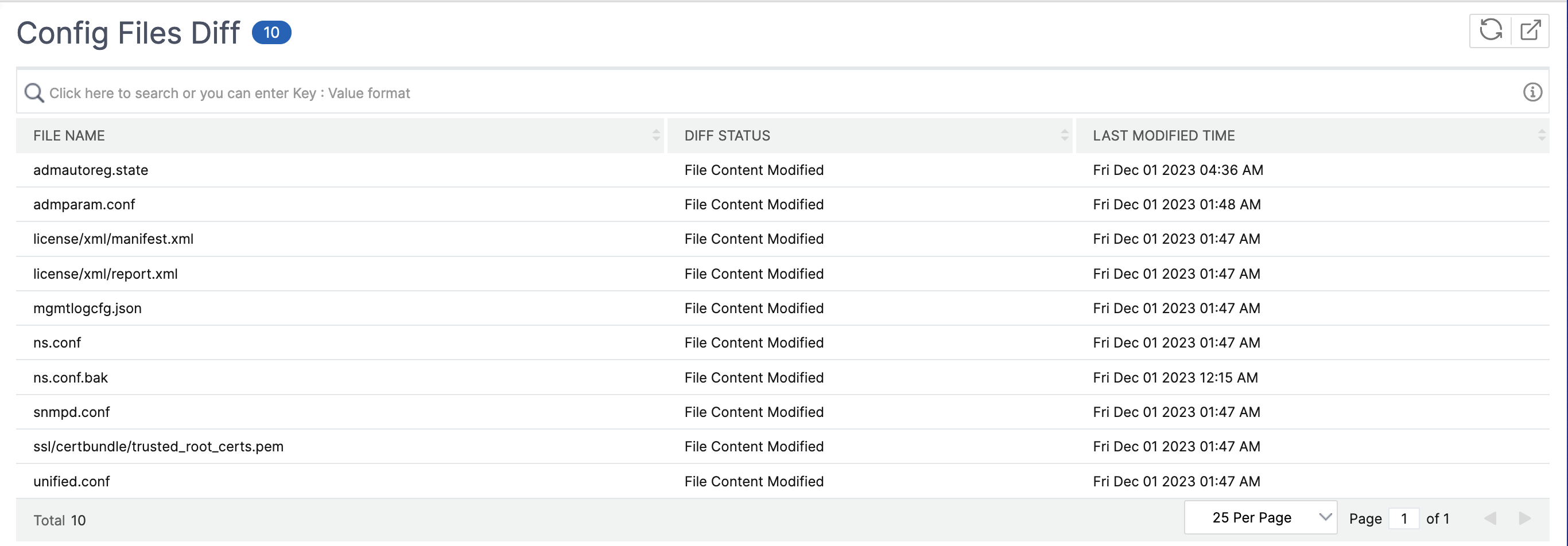Select the unified.conf file
1568x546 pixels.
71,482
